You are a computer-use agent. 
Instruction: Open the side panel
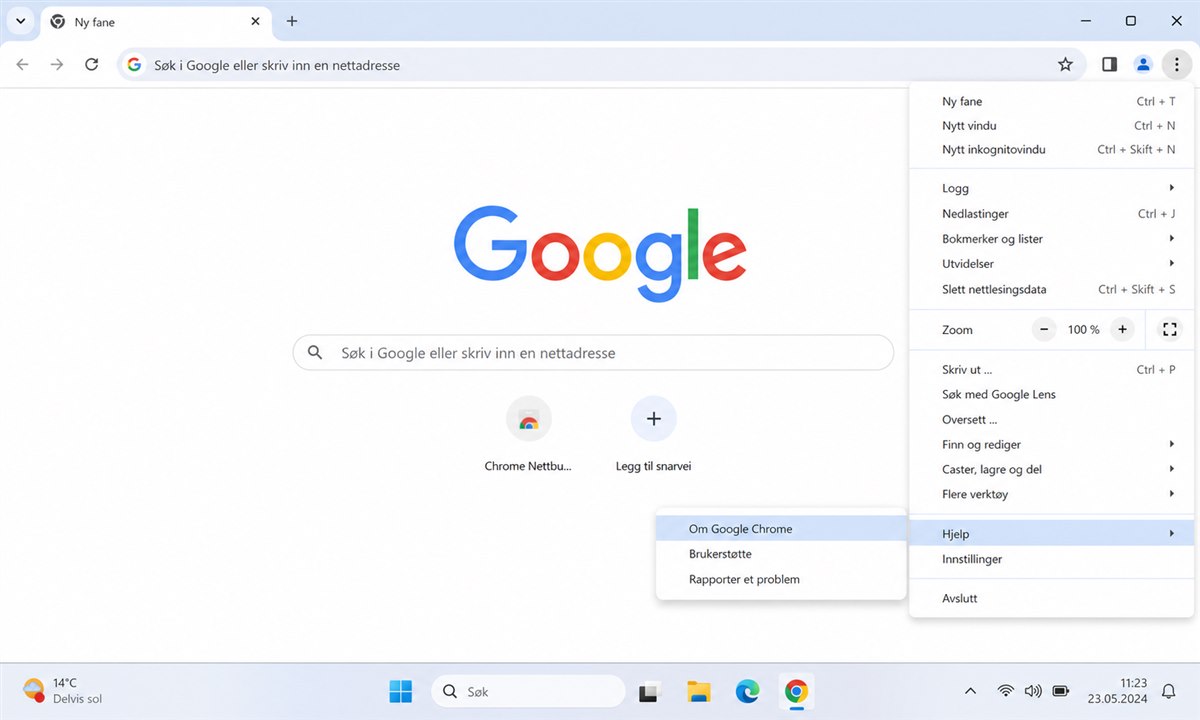coord(1109,65)
